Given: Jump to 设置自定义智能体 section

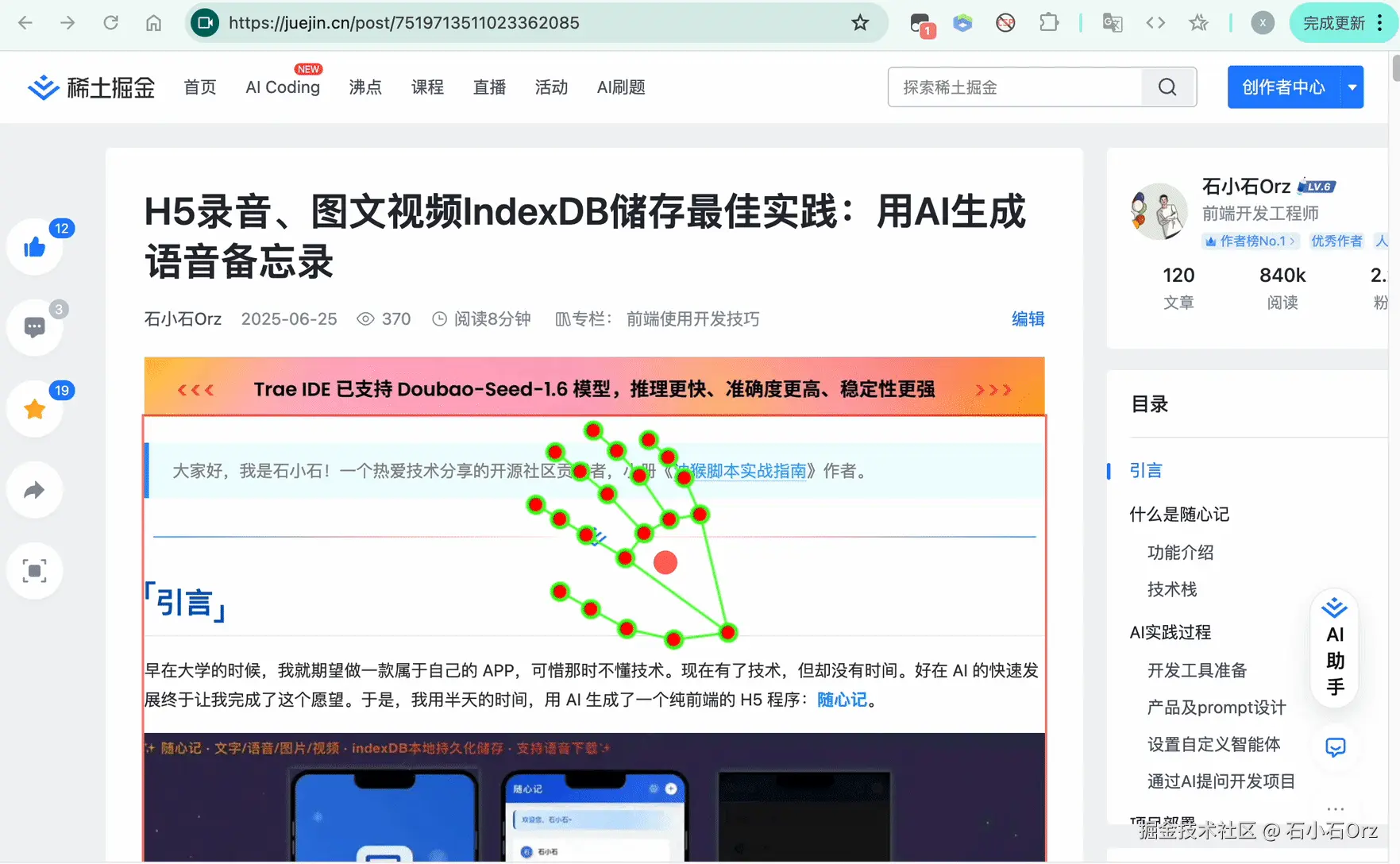Looking at the screenshot, I should click(x=1213, y=744).
